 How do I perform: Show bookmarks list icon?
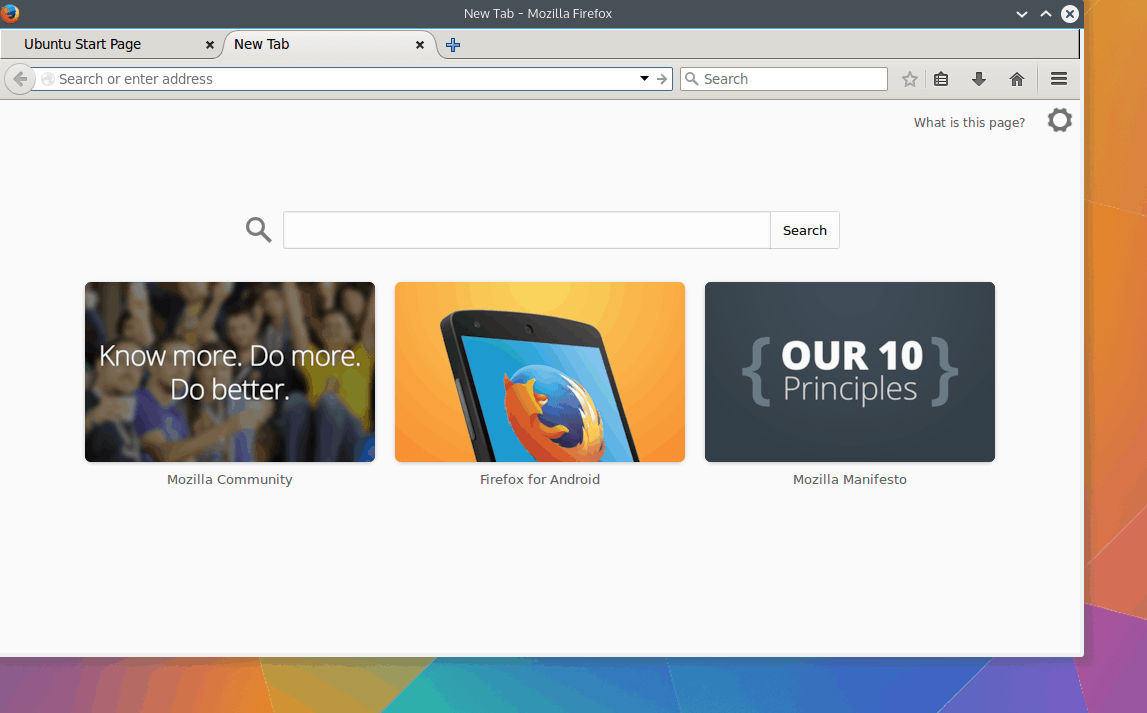tap(941, 79)
